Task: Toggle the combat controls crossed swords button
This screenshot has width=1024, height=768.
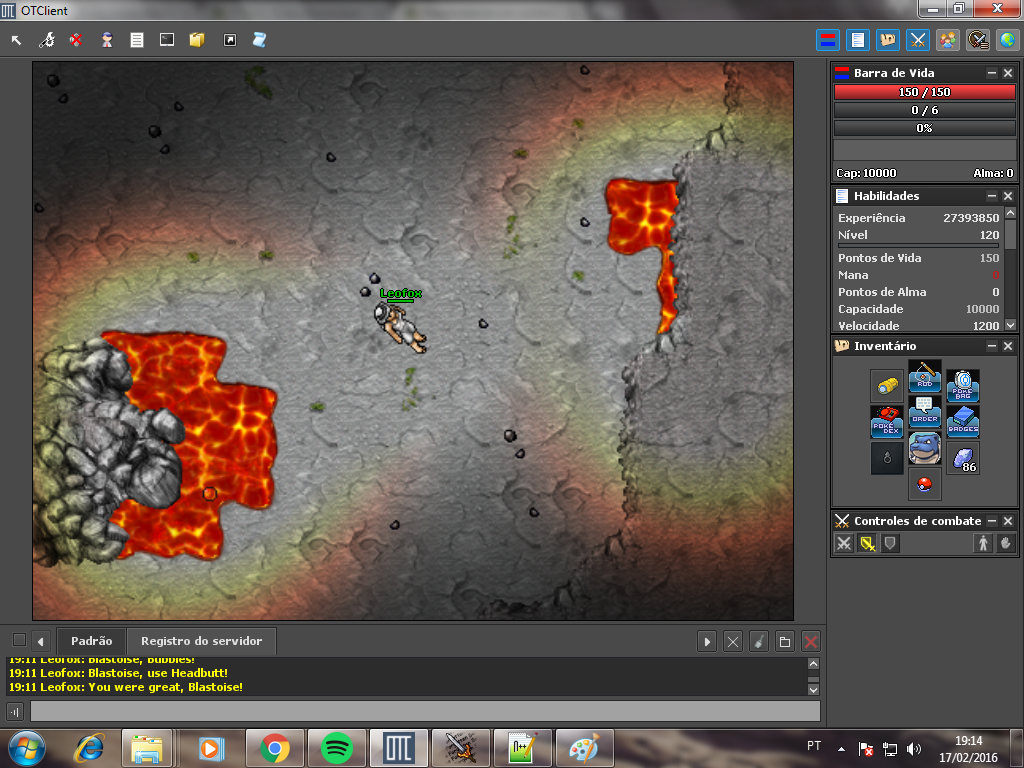Action: click(x=918, y=40)
